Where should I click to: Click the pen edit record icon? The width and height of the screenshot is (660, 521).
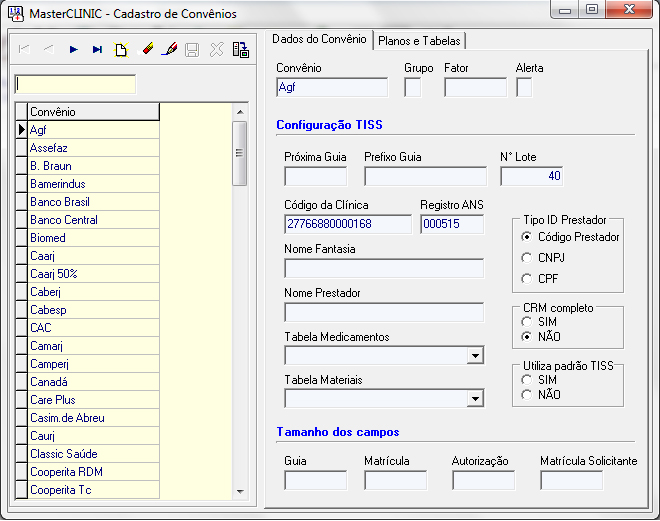[169, 50]
